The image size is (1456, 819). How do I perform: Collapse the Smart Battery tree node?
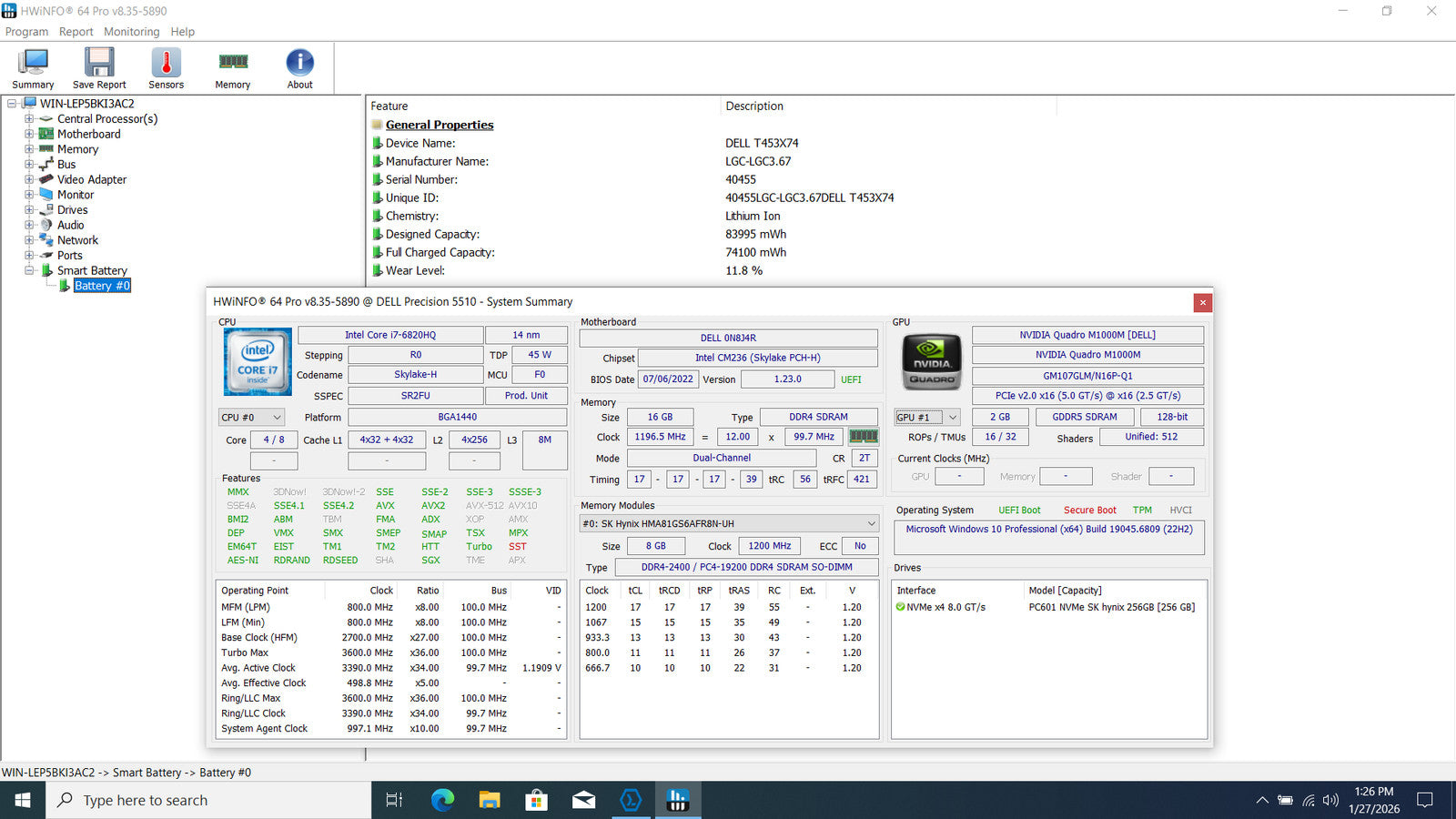click(29, 270)
